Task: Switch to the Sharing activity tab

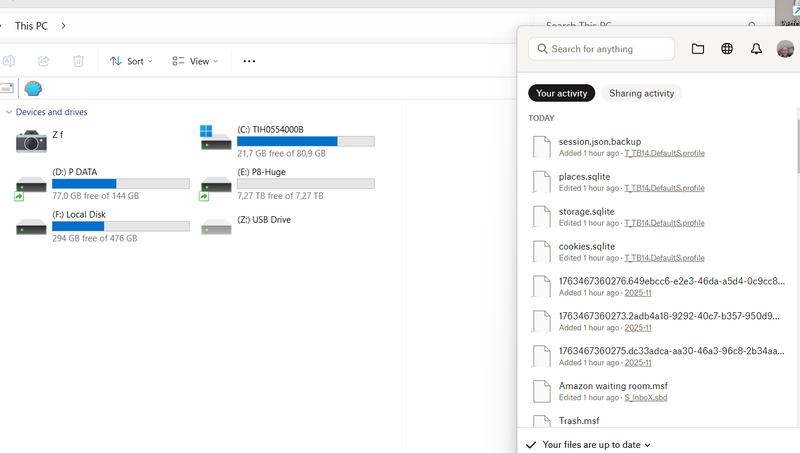Action: point(641,93)
